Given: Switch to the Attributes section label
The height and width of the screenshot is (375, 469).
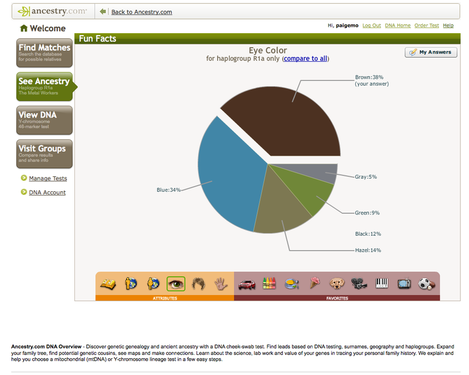Looking at the screenshot, I should (x=165, y=298).
